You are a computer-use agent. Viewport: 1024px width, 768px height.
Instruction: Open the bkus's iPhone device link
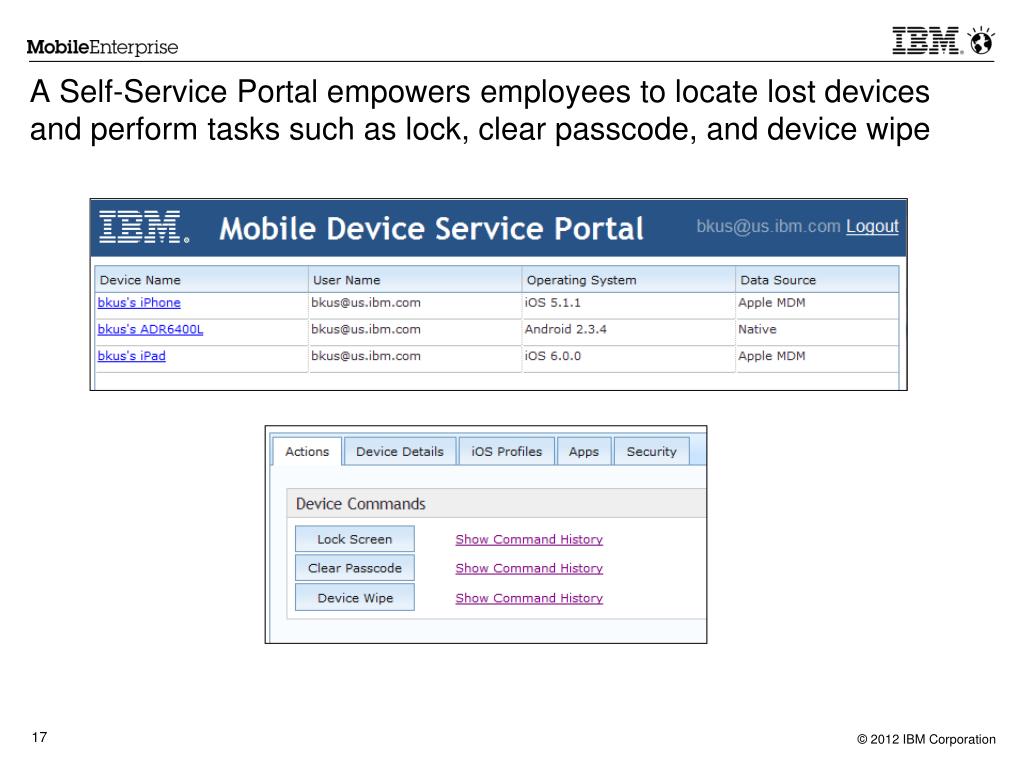(139, 302)
